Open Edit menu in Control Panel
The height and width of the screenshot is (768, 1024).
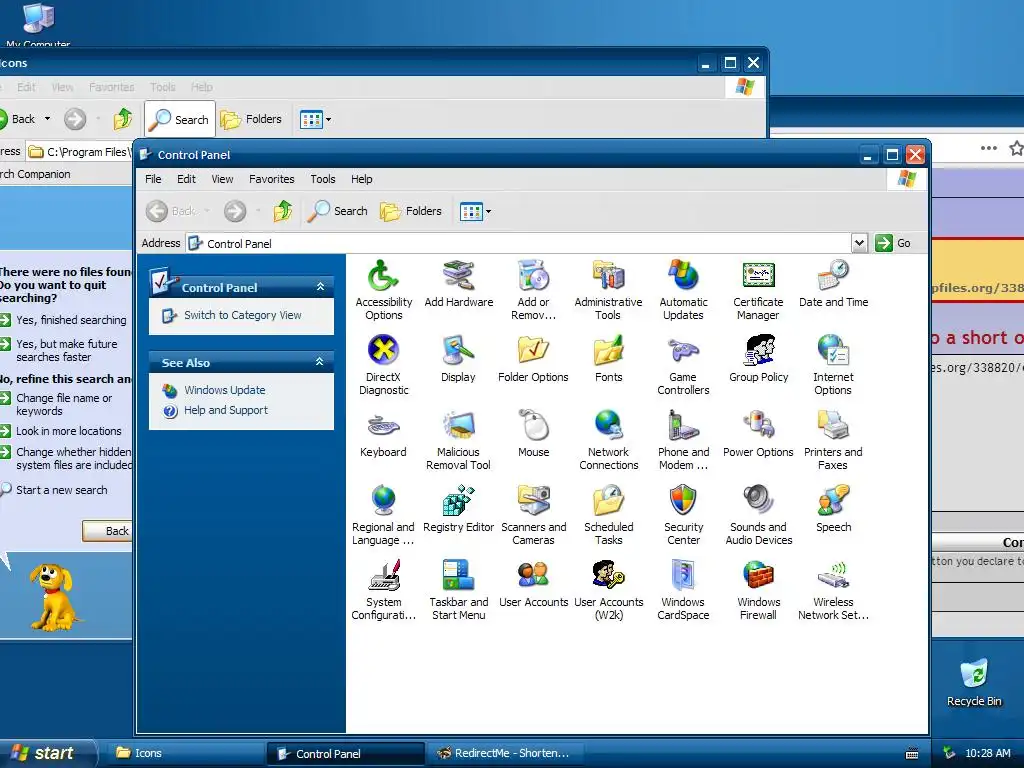186,179
